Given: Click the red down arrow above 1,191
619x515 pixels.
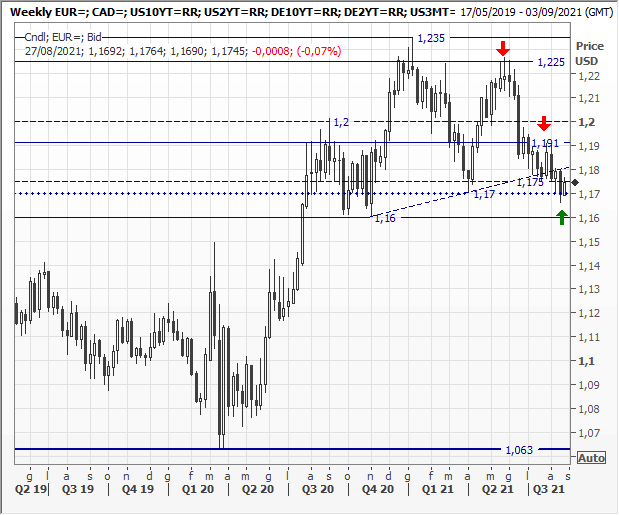Looking at the screenshot, I should (543, 124).
